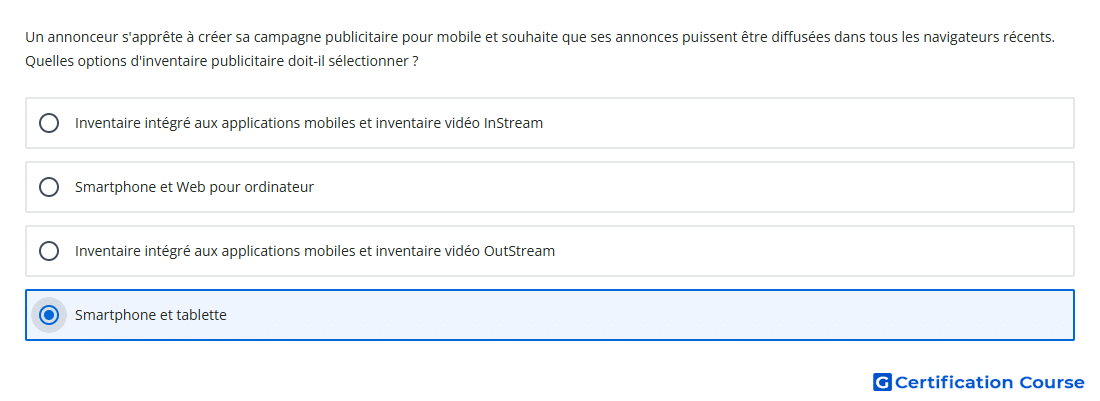Click the option text ending in 'vidéo OutStream'
Image resolution: width=1100 pixels, height=401 pixels.
pyautogui.click(x=315, y=251)
